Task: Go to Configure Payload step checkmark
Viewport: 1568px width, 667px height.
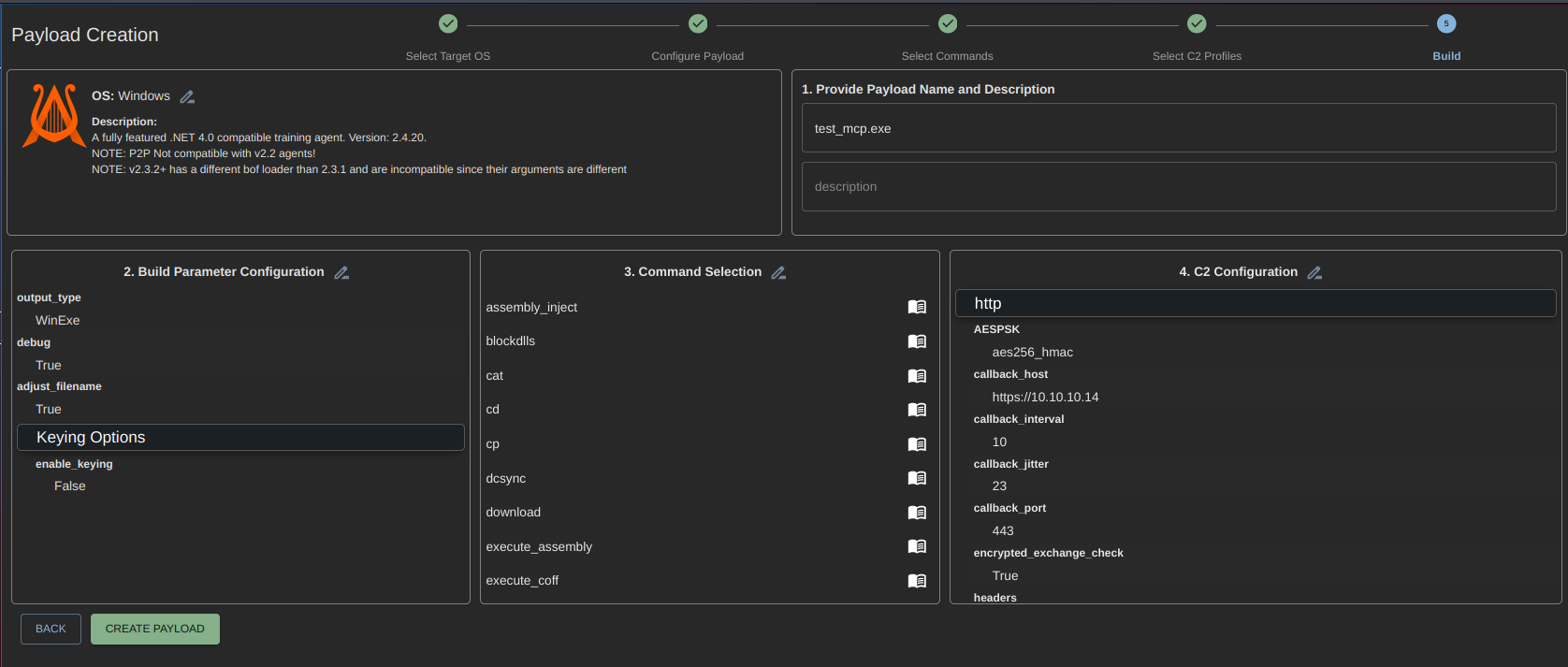Action: point(698,23)
